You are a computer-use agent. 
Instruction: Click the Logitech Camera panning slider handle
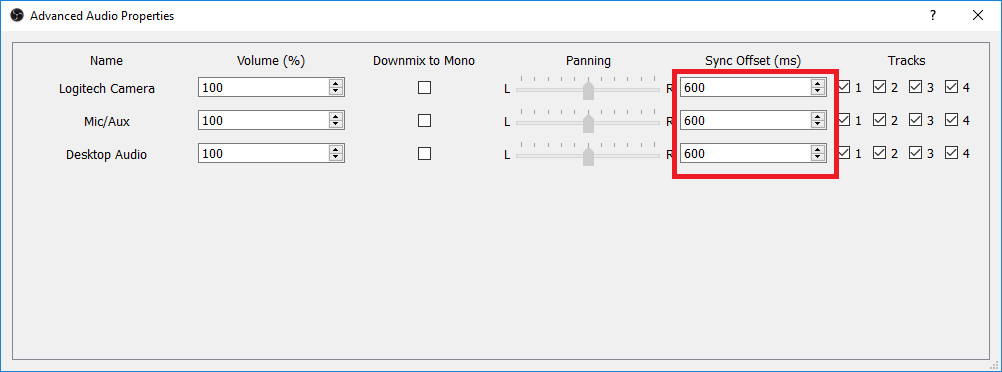[x=589, y=90]
